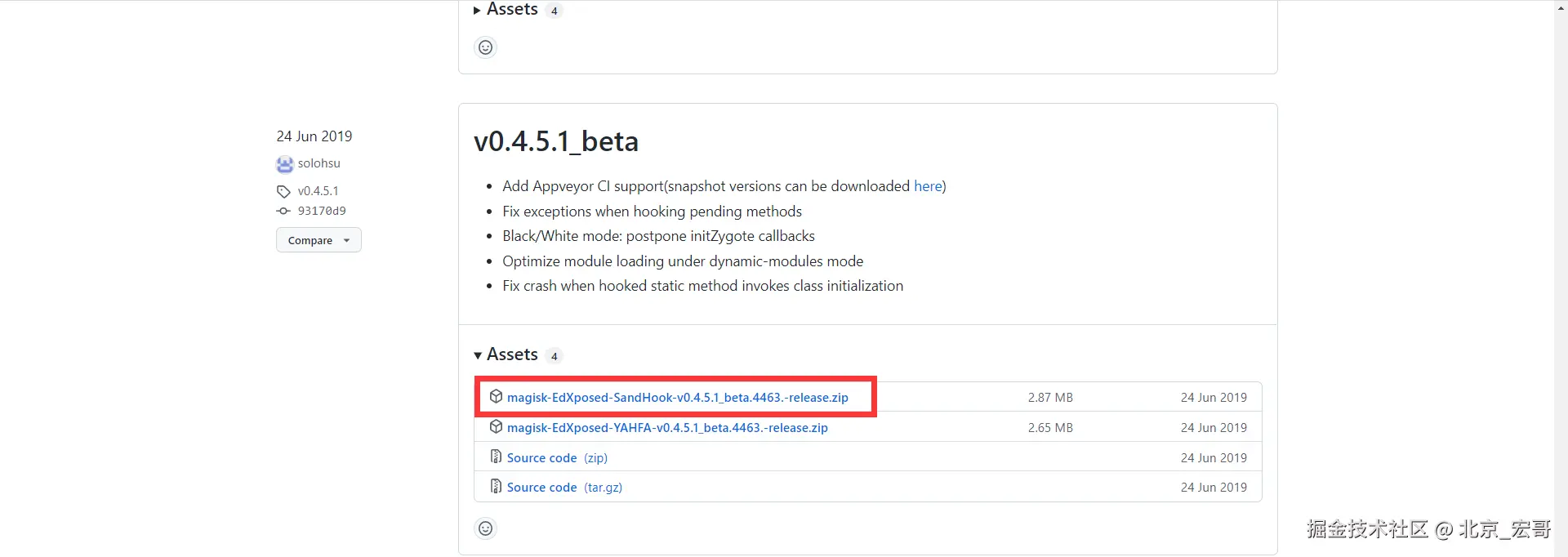Screen dimensions: 1568x557
Task: Add reaction with smiley below v0.4.5.1_beta assets
Action: (x=485, y=528)
